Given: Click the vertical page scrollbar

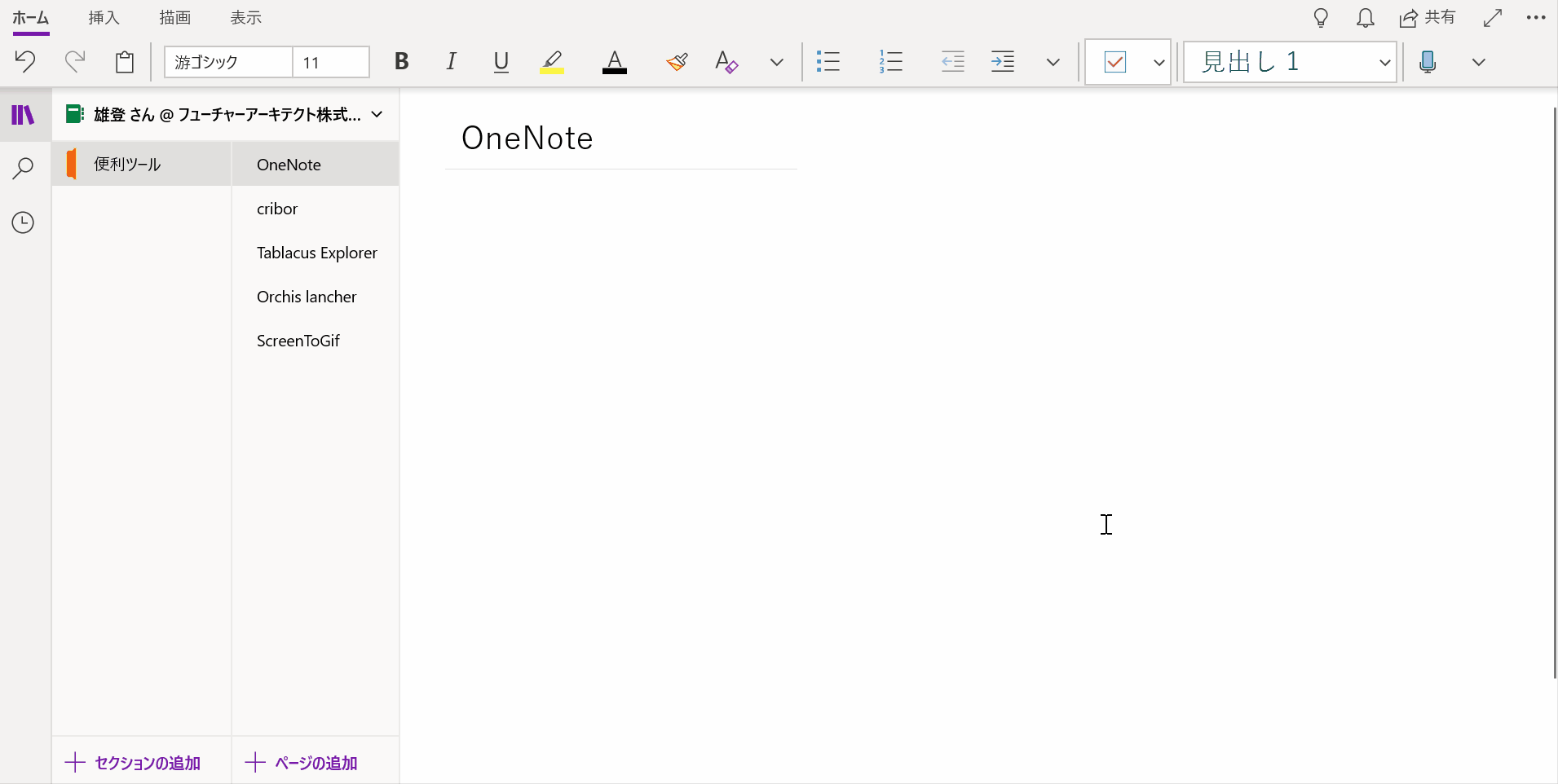Looking at the screenshot, I should 1554,391.
